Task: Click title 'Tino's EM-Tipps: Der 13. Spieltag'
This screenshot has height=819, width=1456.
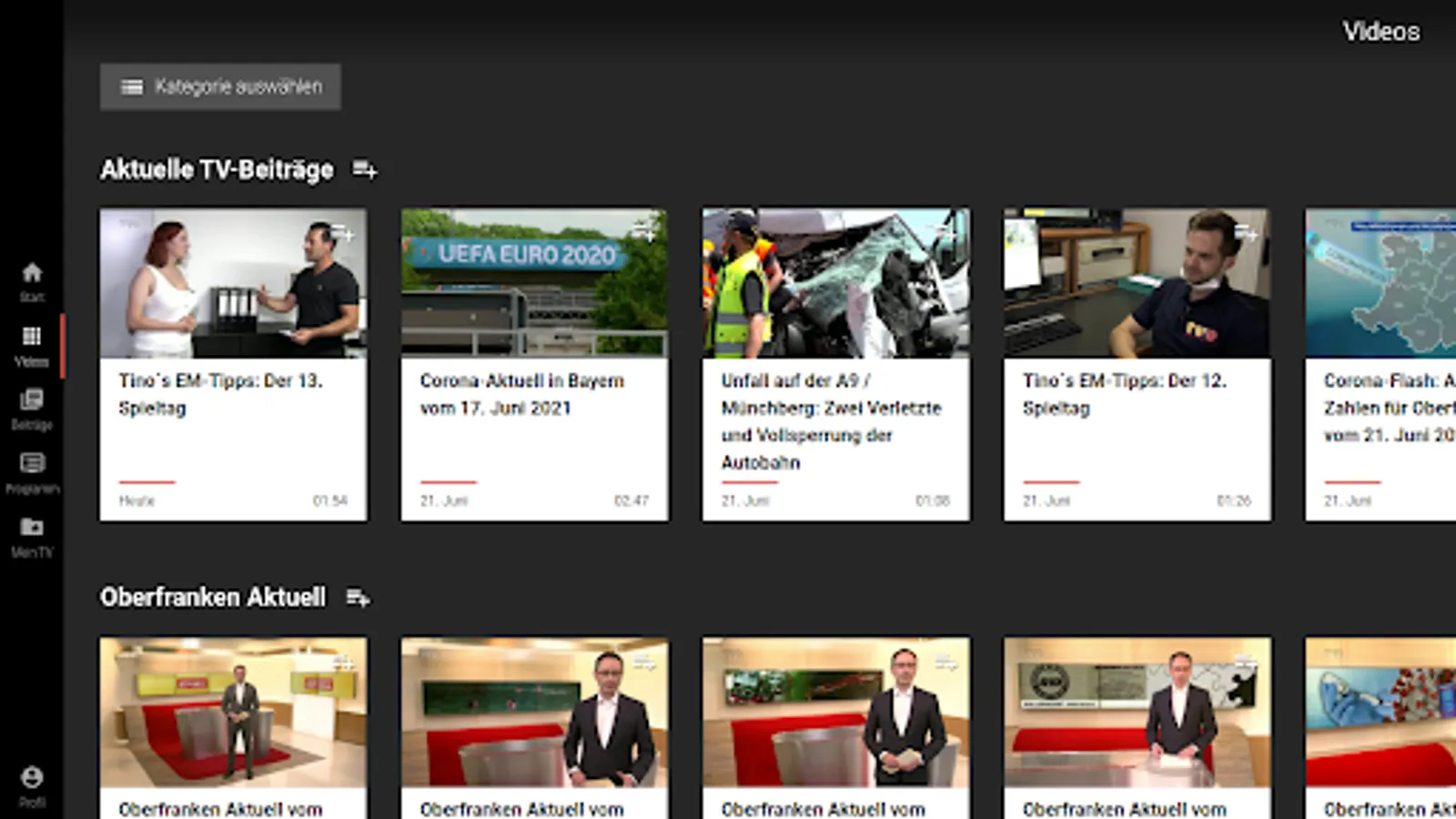Action: (x=220, y=394)
